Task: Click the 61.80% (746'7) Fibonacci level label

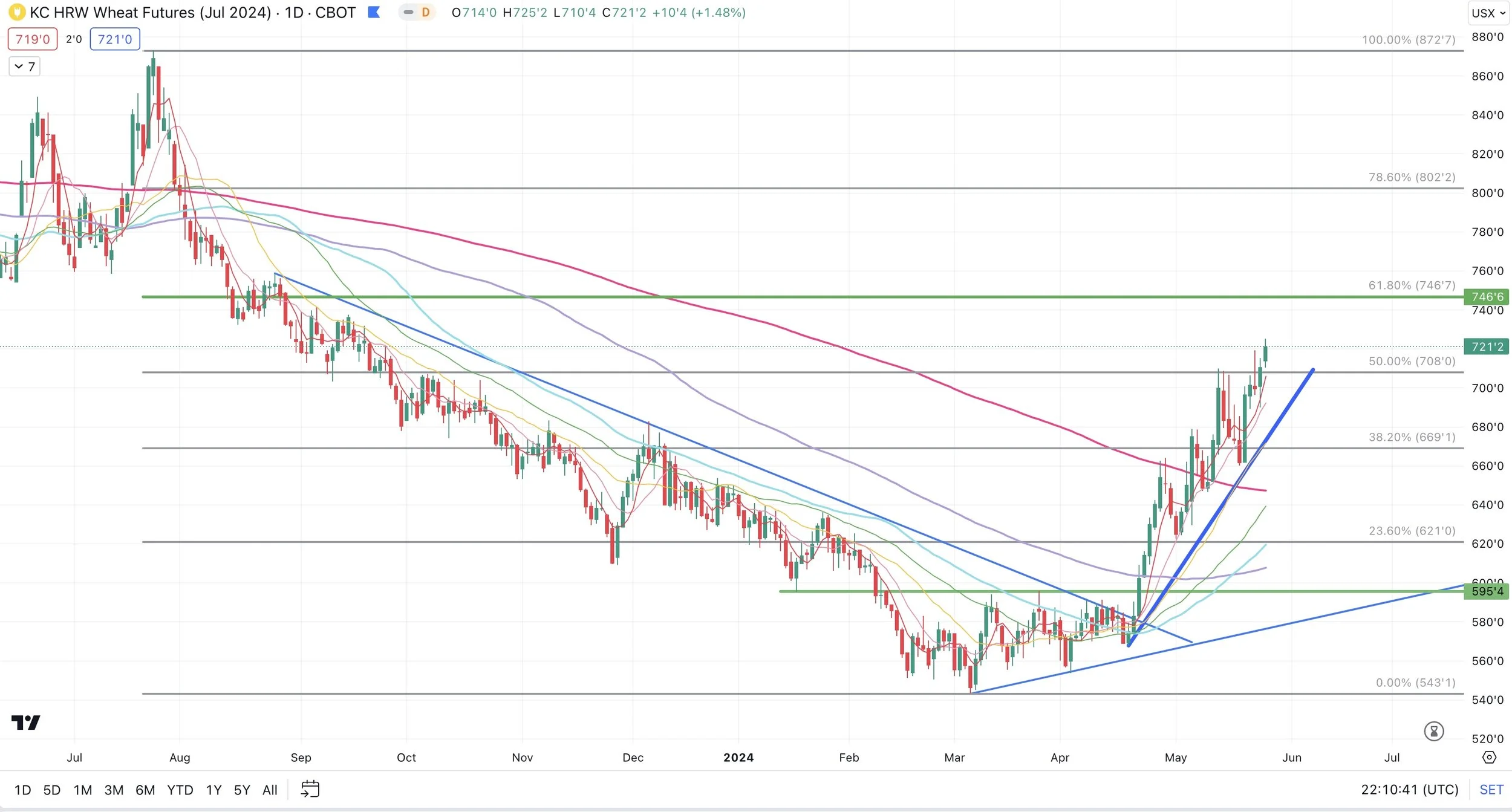Action: (x=1412, y=285)
